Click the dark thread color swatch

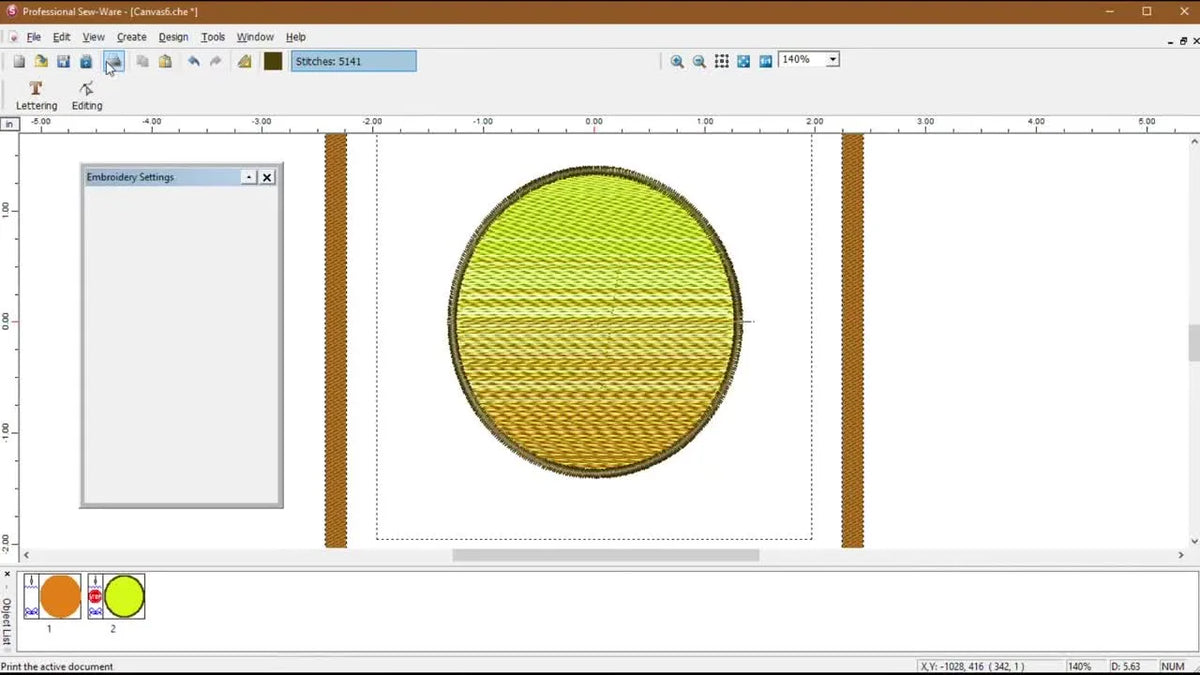pyautogui.click(x=273, y=61)
